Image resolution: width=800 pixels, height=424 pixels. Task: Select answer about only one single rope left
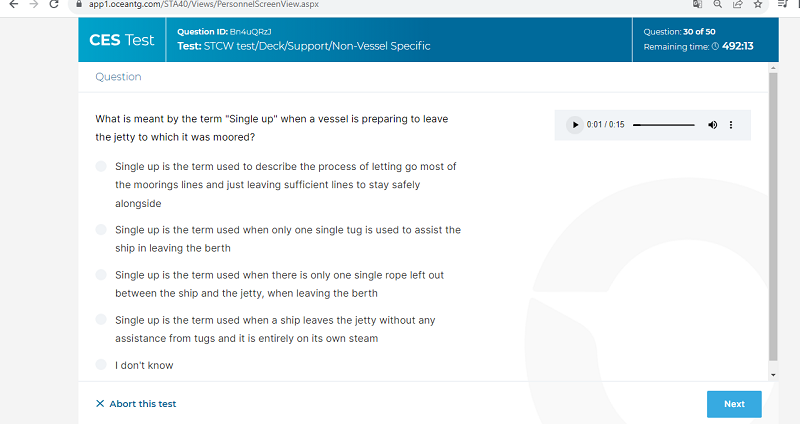coord(101,275)
